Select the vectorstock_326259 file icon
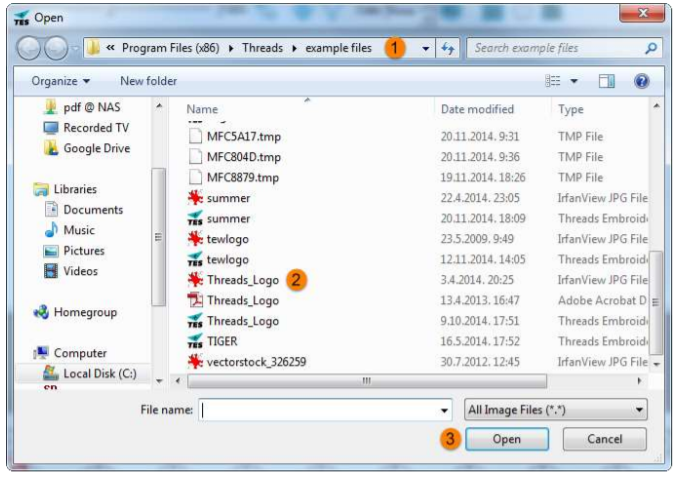Viewport: 681px width, 480px height. [195, 362]
